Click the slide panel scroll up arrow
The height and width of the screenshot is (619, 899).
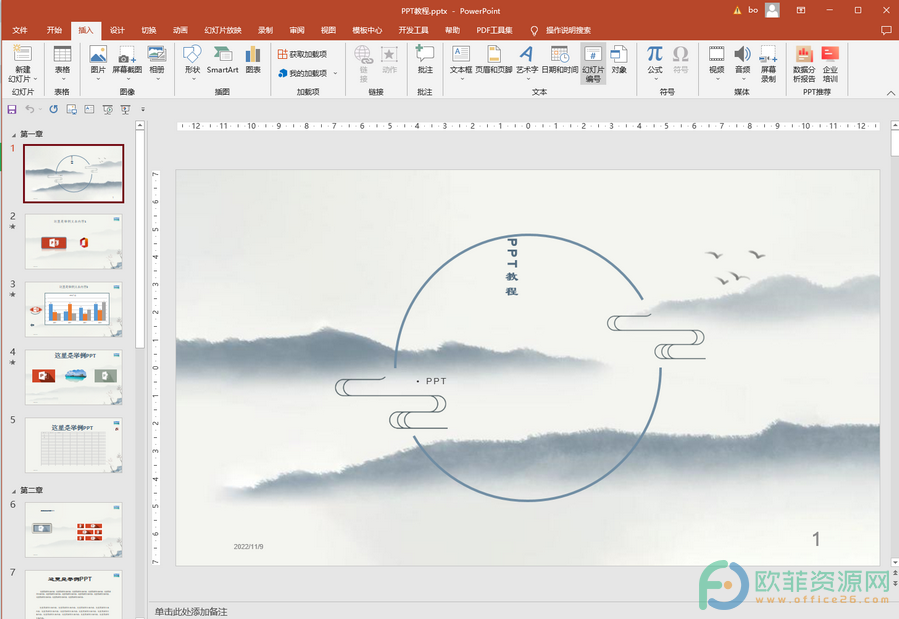(140, 125)
